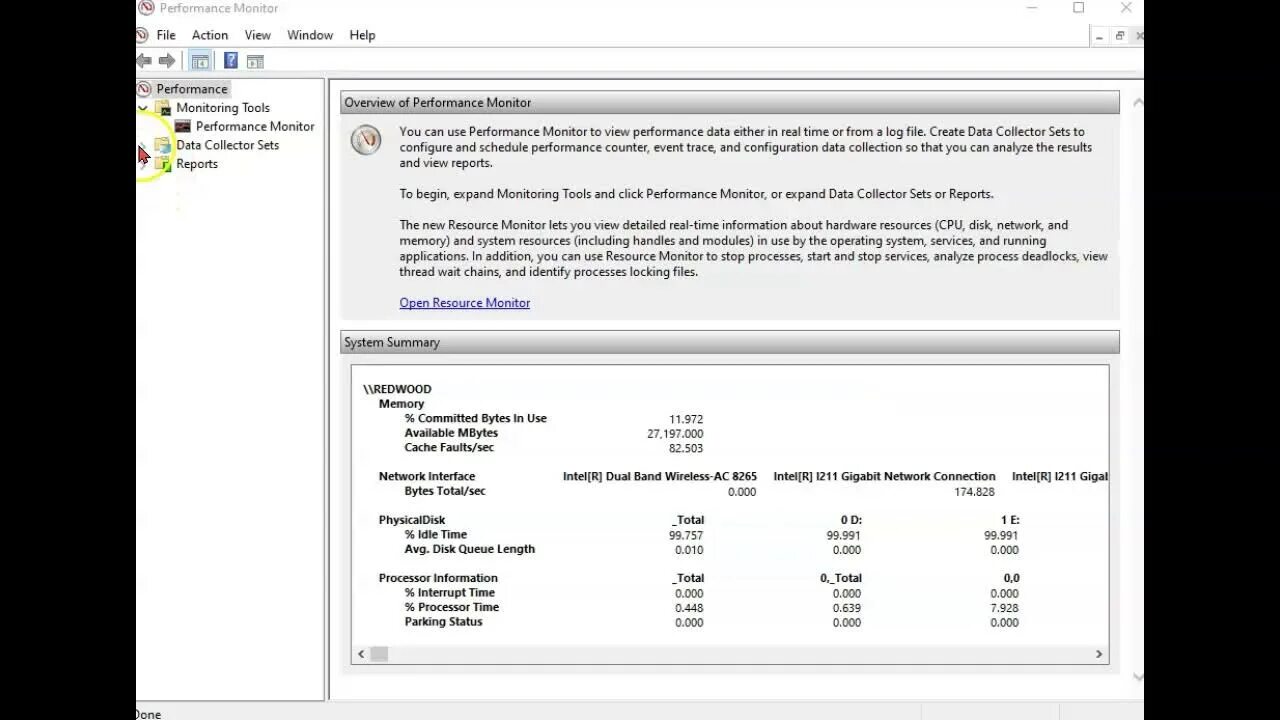Screen dimensions: 1280x720
Task: Restore down the inner console child window
Action: (x=1120, y=36)
